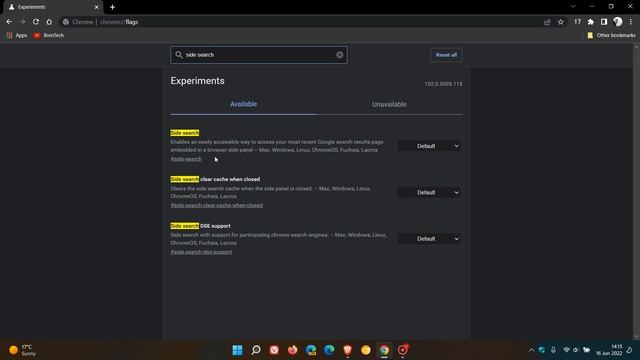Bookmark this tab with the star icon
This screenshot has width=640, height=360.
click(x=561, y=22)
